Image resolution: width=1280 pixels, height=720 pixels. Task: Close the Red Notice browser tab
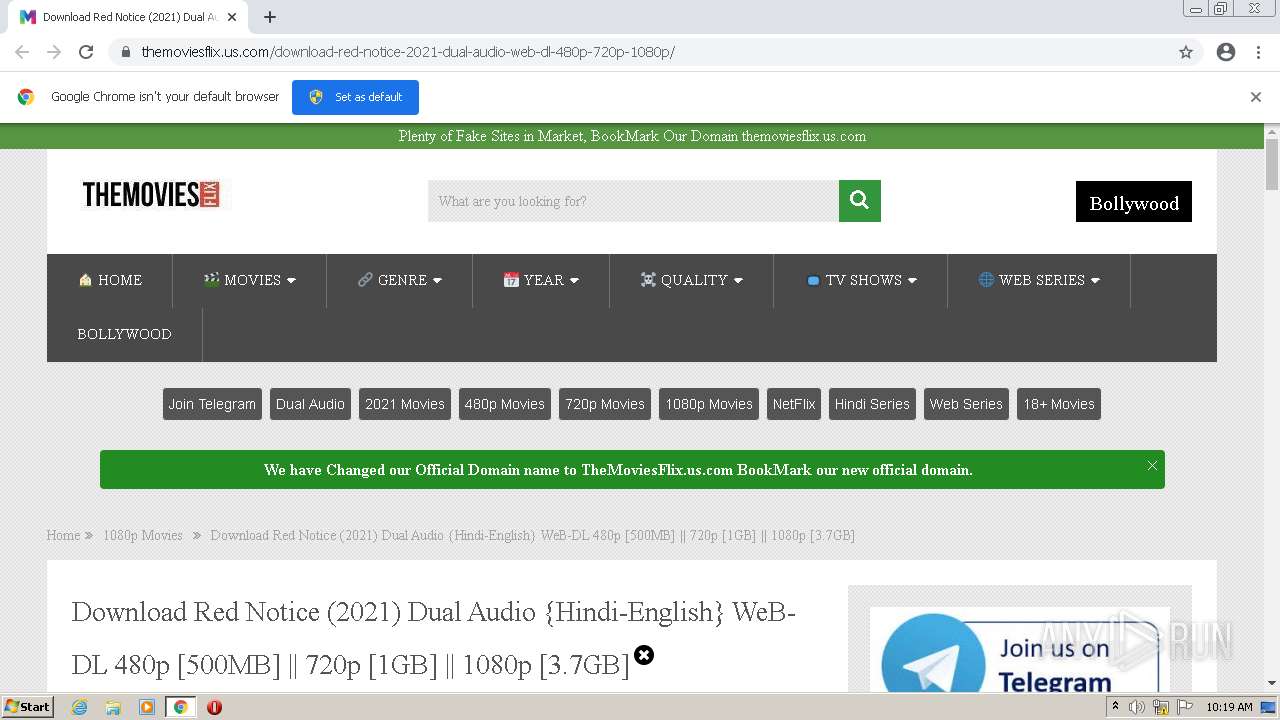[x=232, y=17]
